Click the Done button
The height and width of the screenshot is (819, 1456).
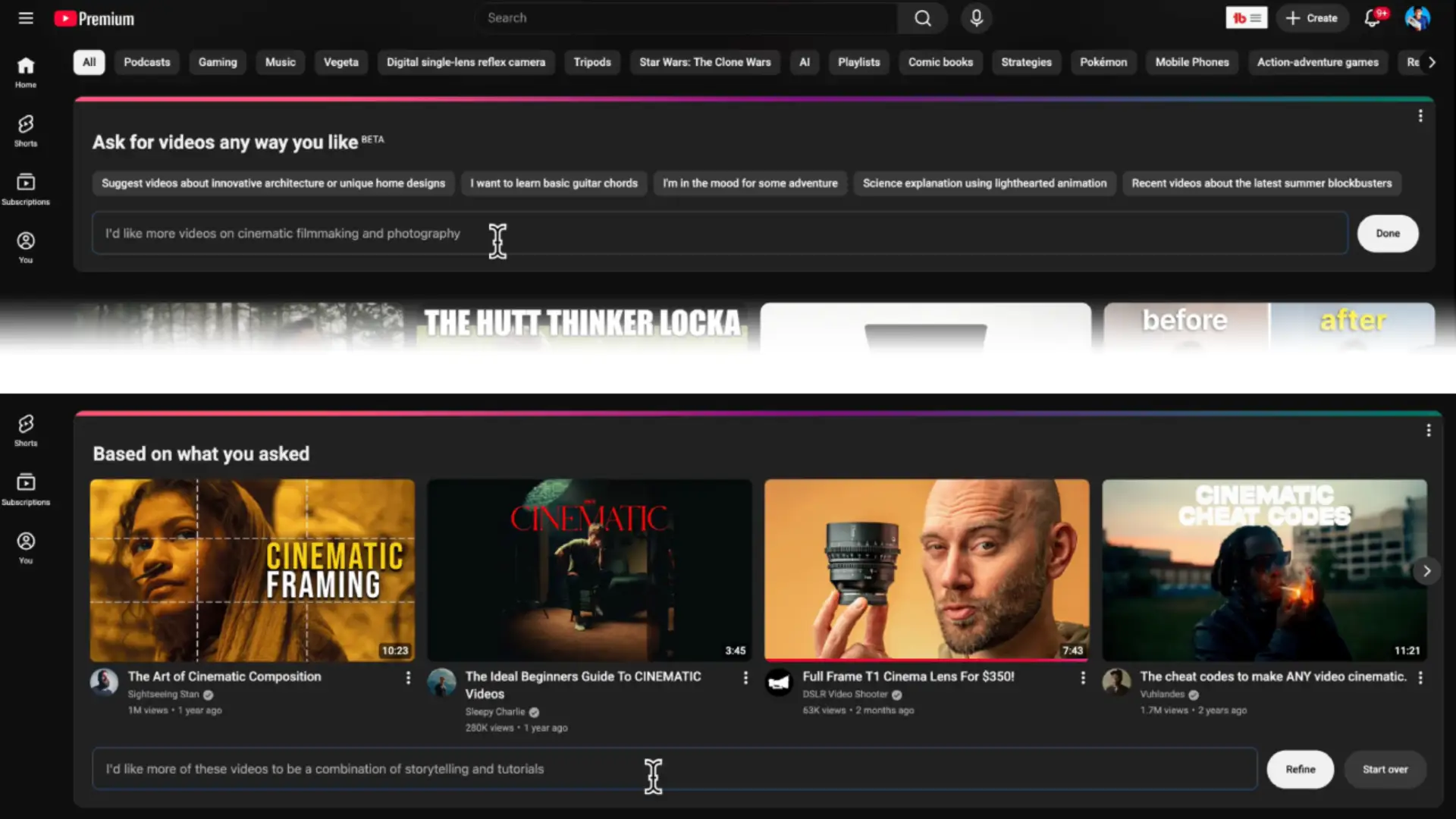click(x=1387, y=234)
